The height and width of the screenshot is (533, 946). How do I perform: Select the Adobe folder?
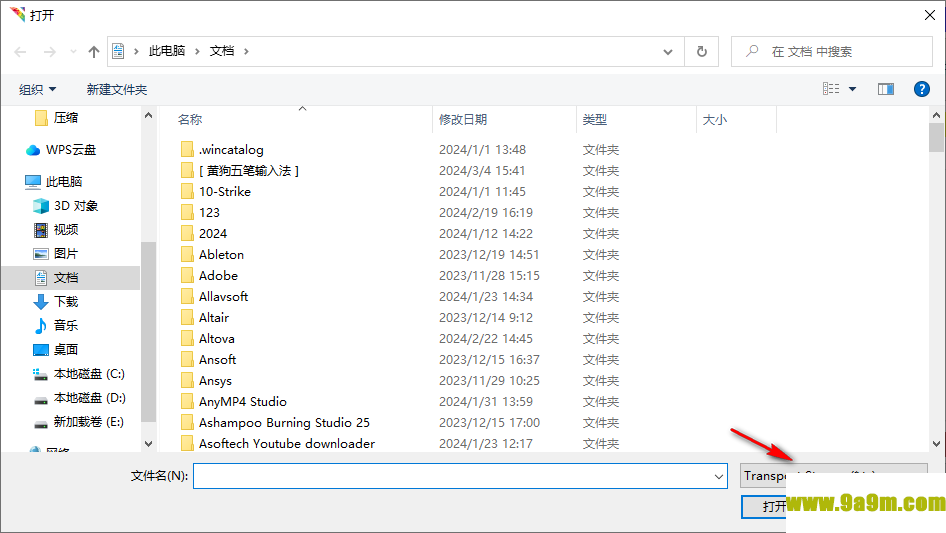coord(218,276)
